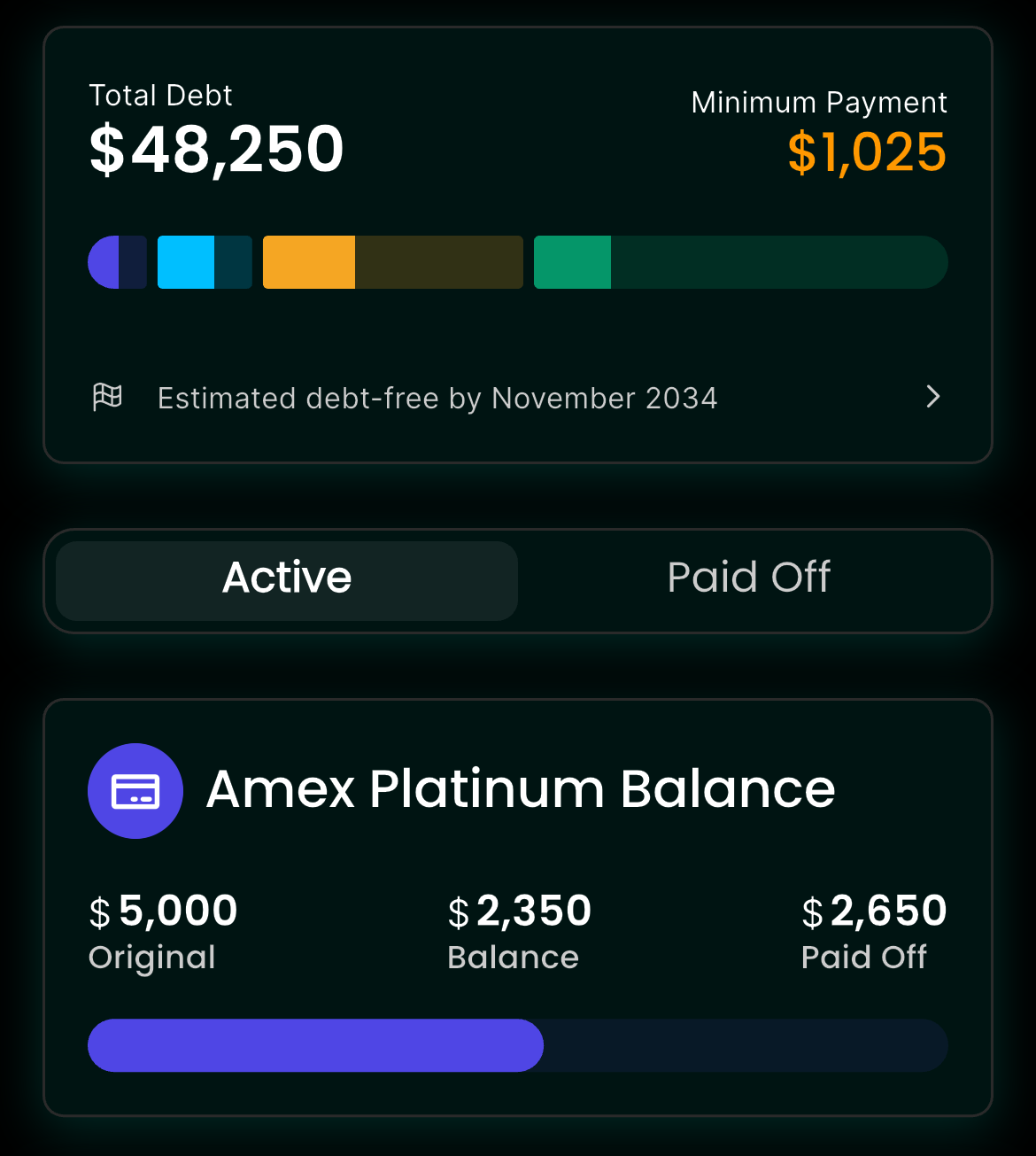This screenshot has width=1036, height=1156.
Task: Click the bright blue segment in debt bar
Action: (186, 262)
